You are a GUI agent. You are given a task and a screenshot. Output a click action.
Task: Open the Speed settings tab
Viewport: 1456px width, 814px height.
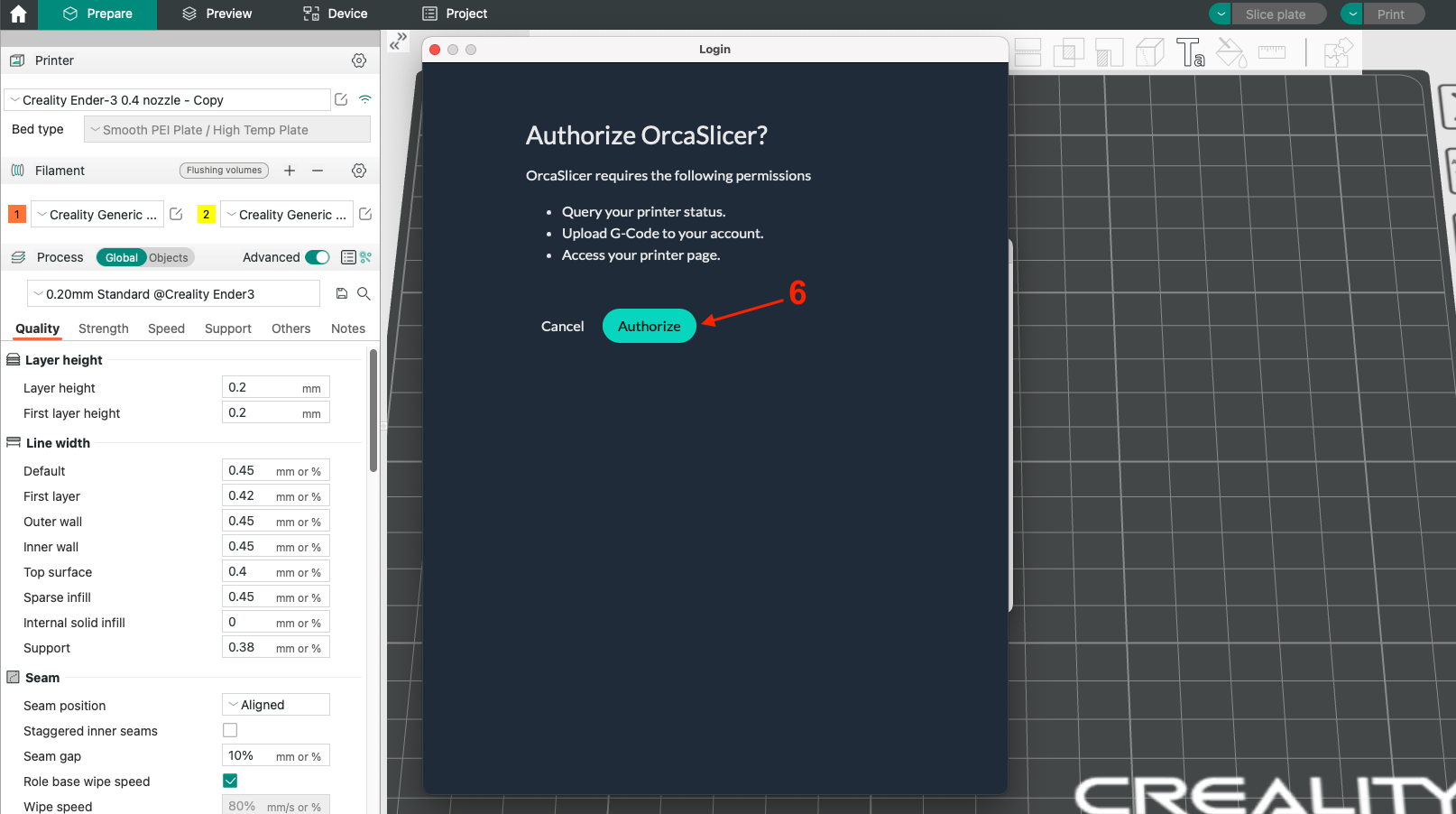point(166,328)
